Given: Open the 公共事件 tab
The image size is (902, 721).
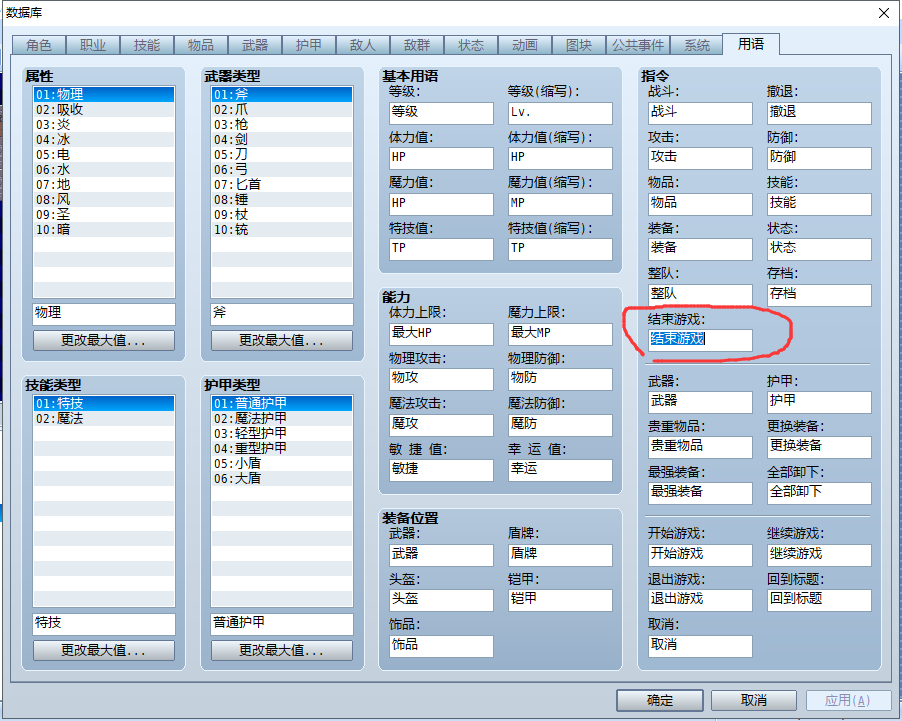Looking at the screenshot, I should pyautogui.click(x=637, y=45).
